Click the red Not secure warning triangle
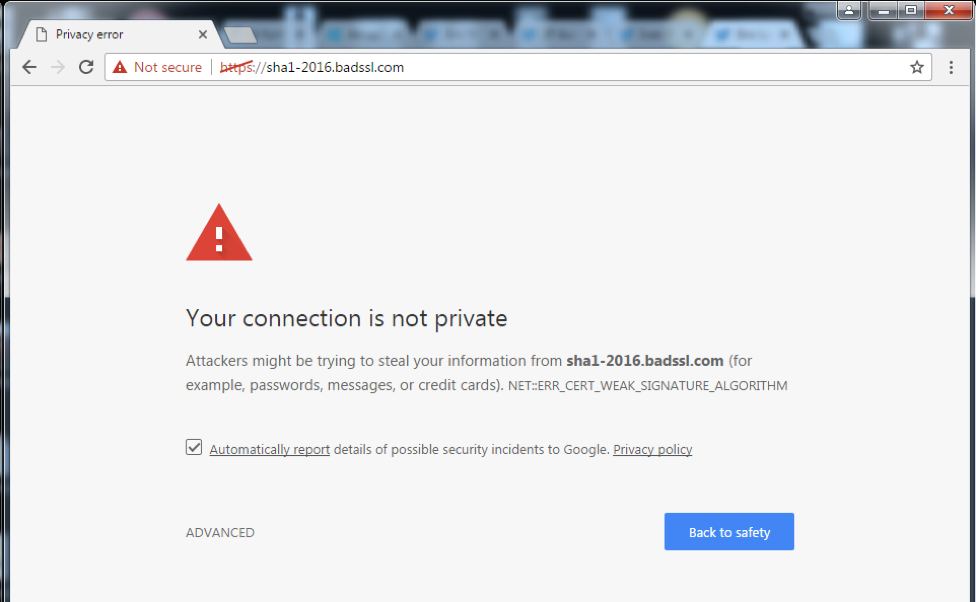Screen dimensions: 976x602 [x=120, y=67]
